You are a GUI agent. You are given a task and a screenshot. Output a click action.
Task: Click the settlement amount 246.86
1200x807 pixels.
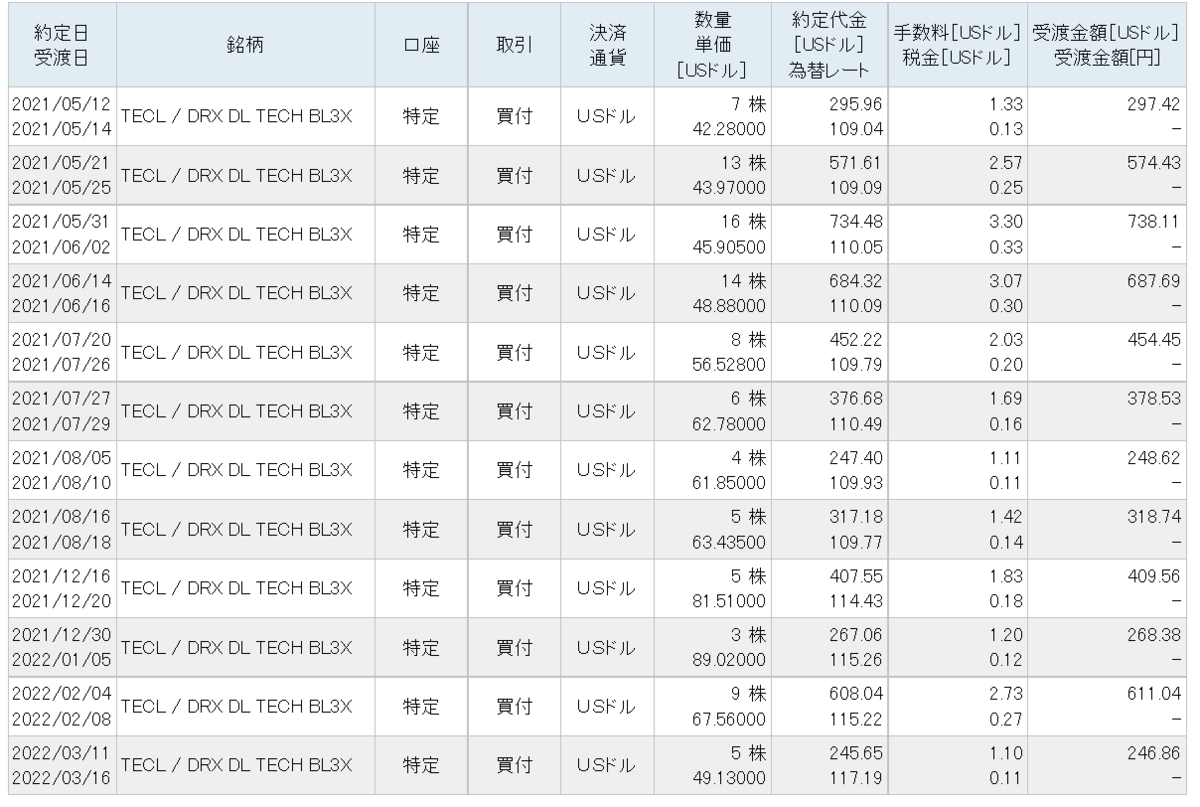click(x=1153, y=754)
